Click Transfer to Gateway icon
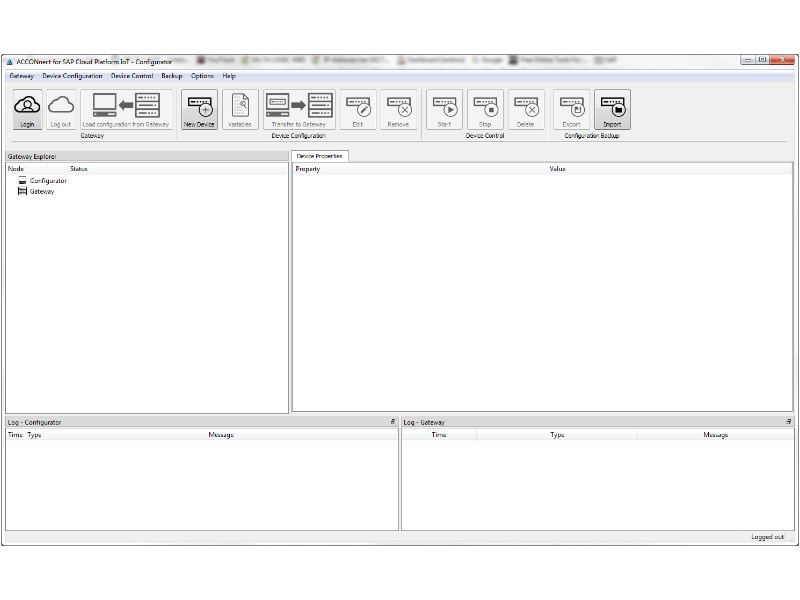The width and height of the screenshot is (800, 600). [299, 108]
